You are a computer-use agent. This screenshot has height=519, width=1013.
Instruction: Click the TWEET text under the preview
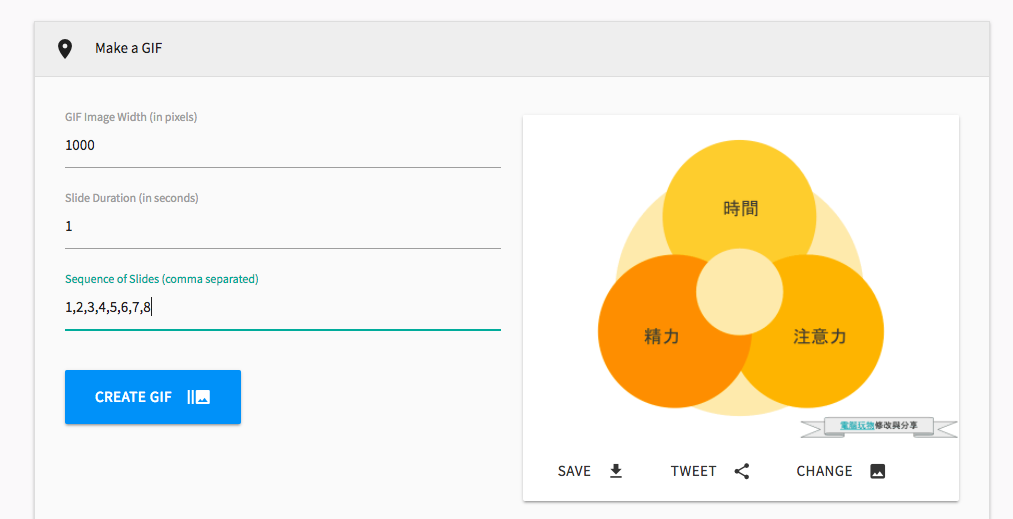point(693,471)
